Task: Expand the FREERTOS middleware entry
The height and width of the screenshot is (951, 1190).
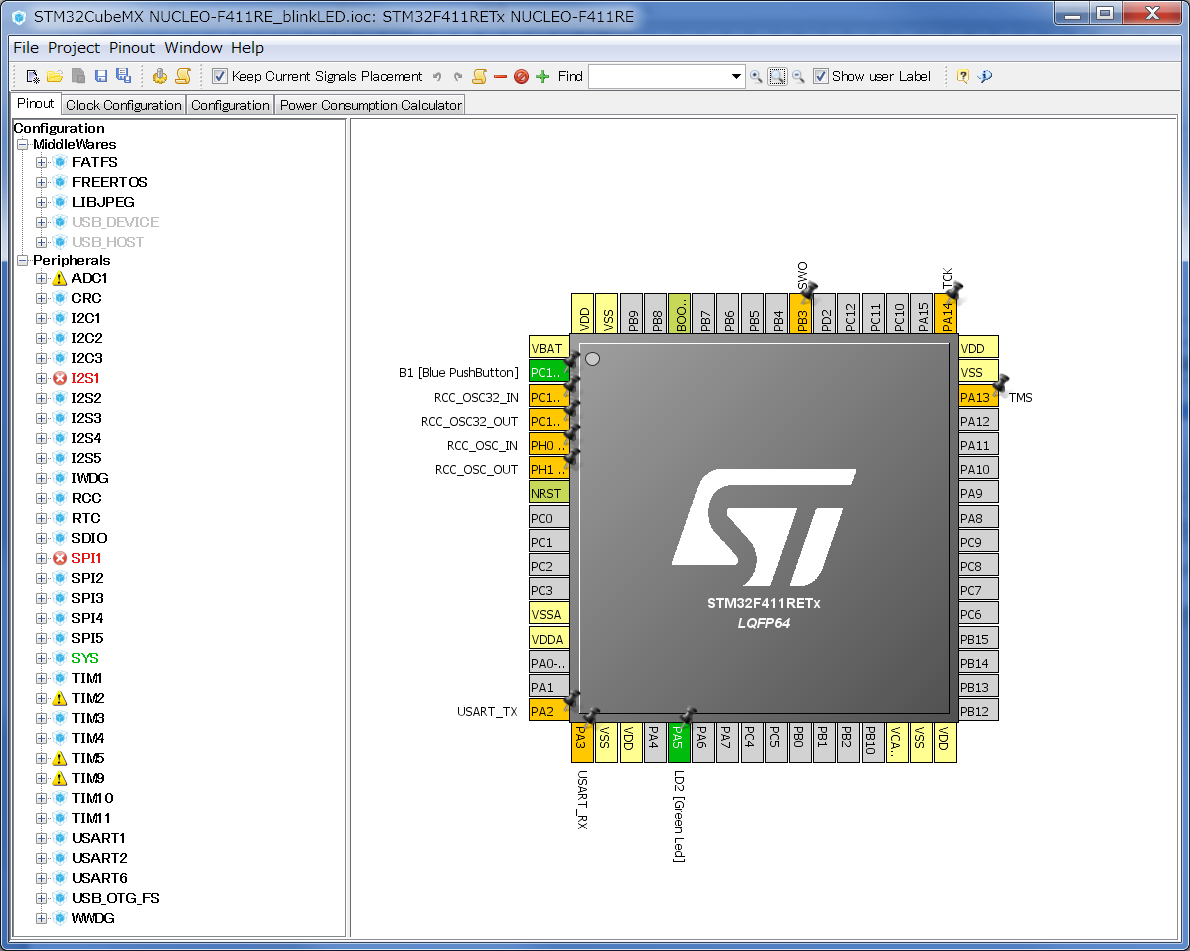Action: 40,182
